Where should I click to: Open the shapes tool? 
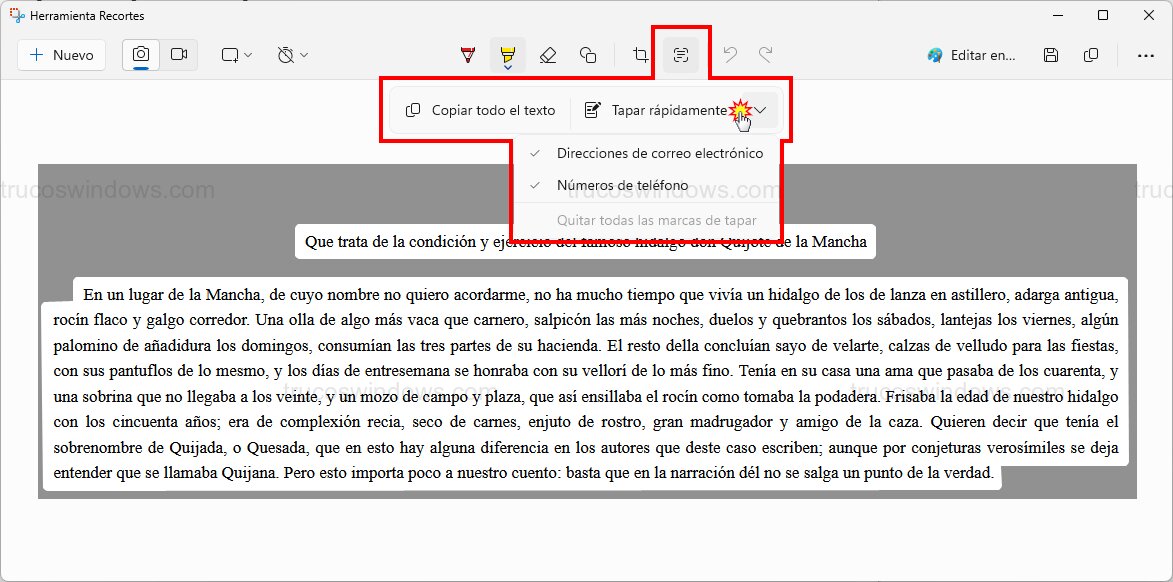pos(588,55)
